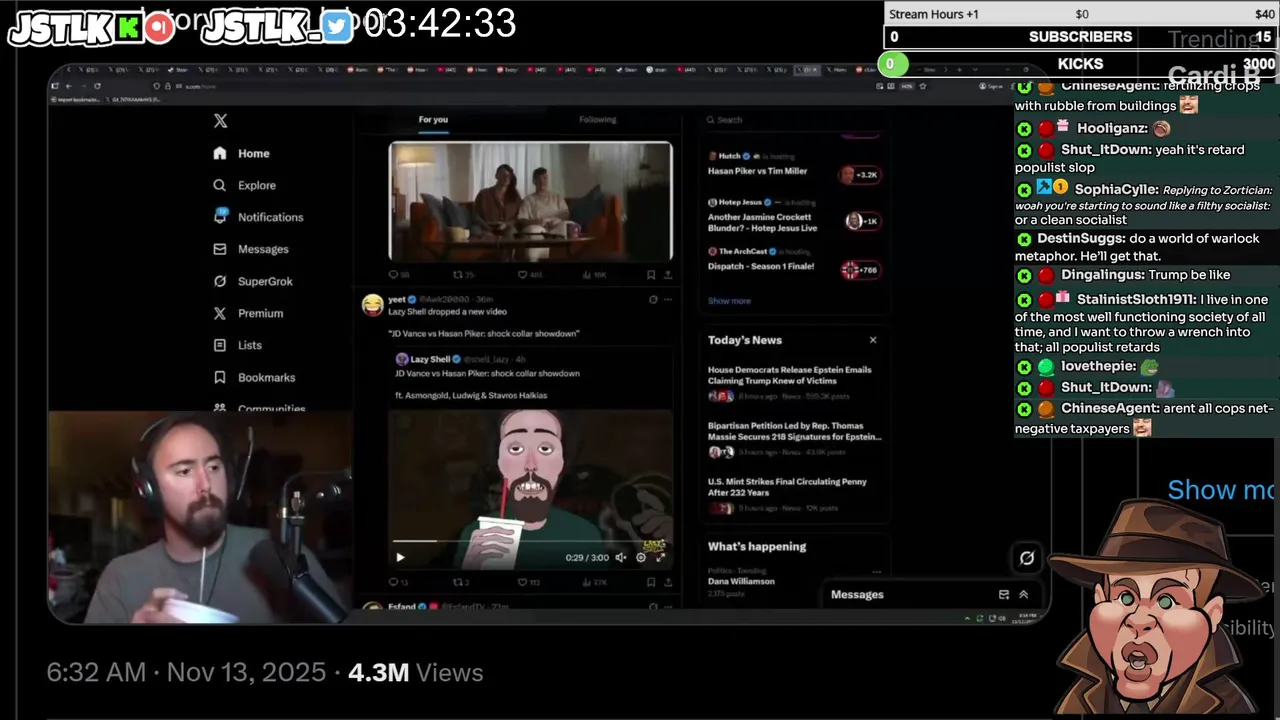View analytics of Lazy Shell video post
Screen dimensions: 1280x720
594,582
